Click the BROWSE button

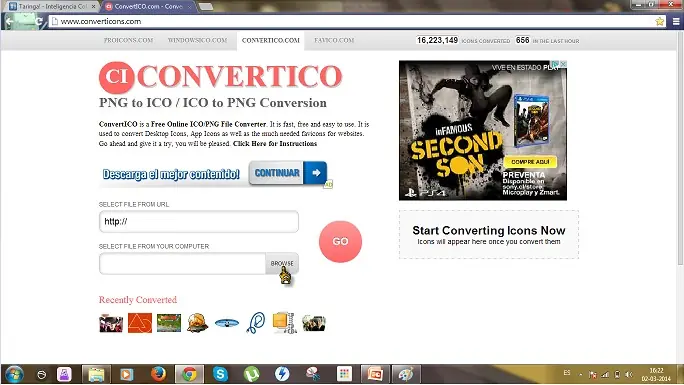pyautogui.click(x=282, y=263)
